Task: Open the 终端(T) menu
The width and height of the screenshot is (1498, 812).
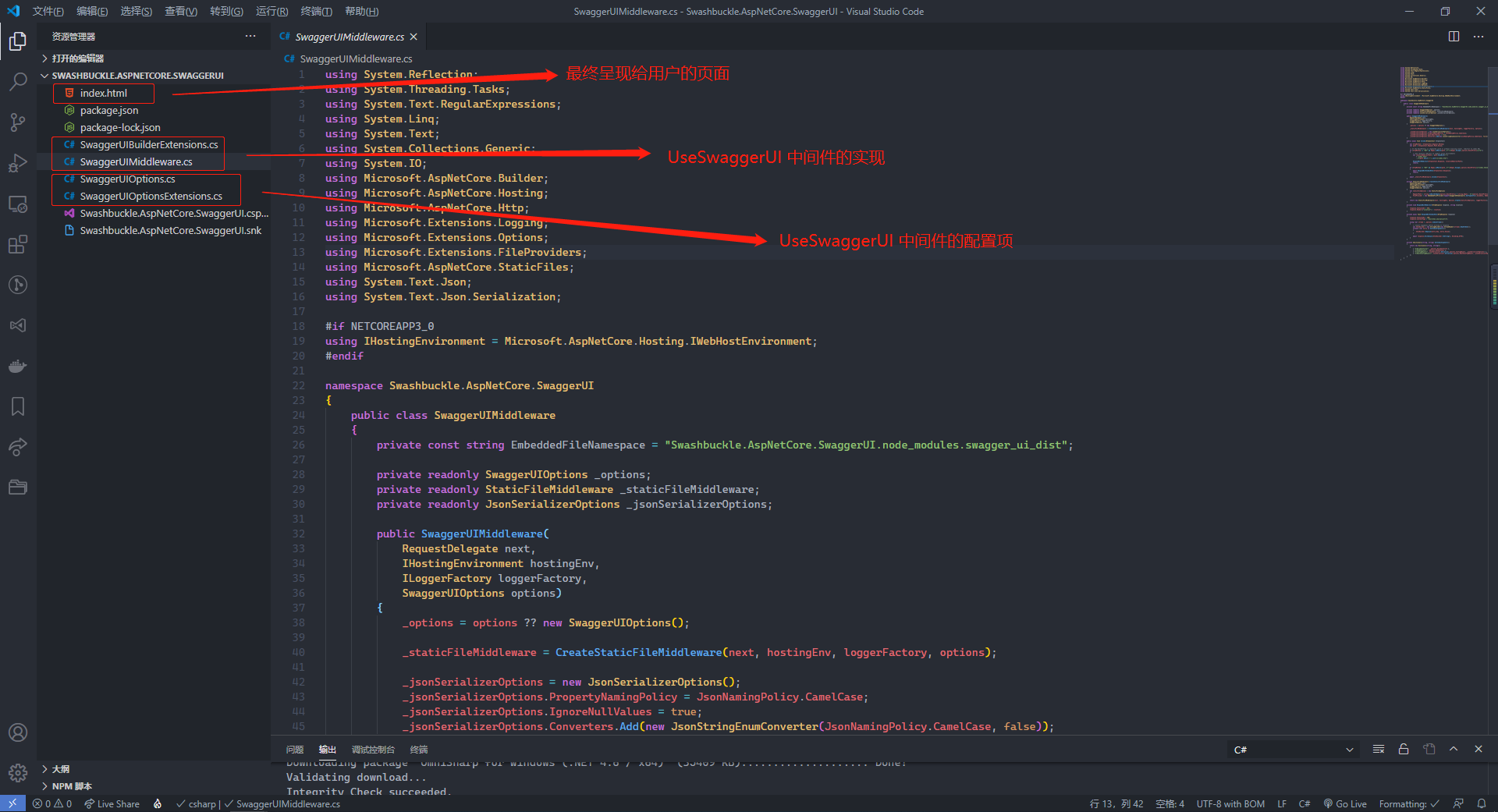Action: (x=316, y=11)
